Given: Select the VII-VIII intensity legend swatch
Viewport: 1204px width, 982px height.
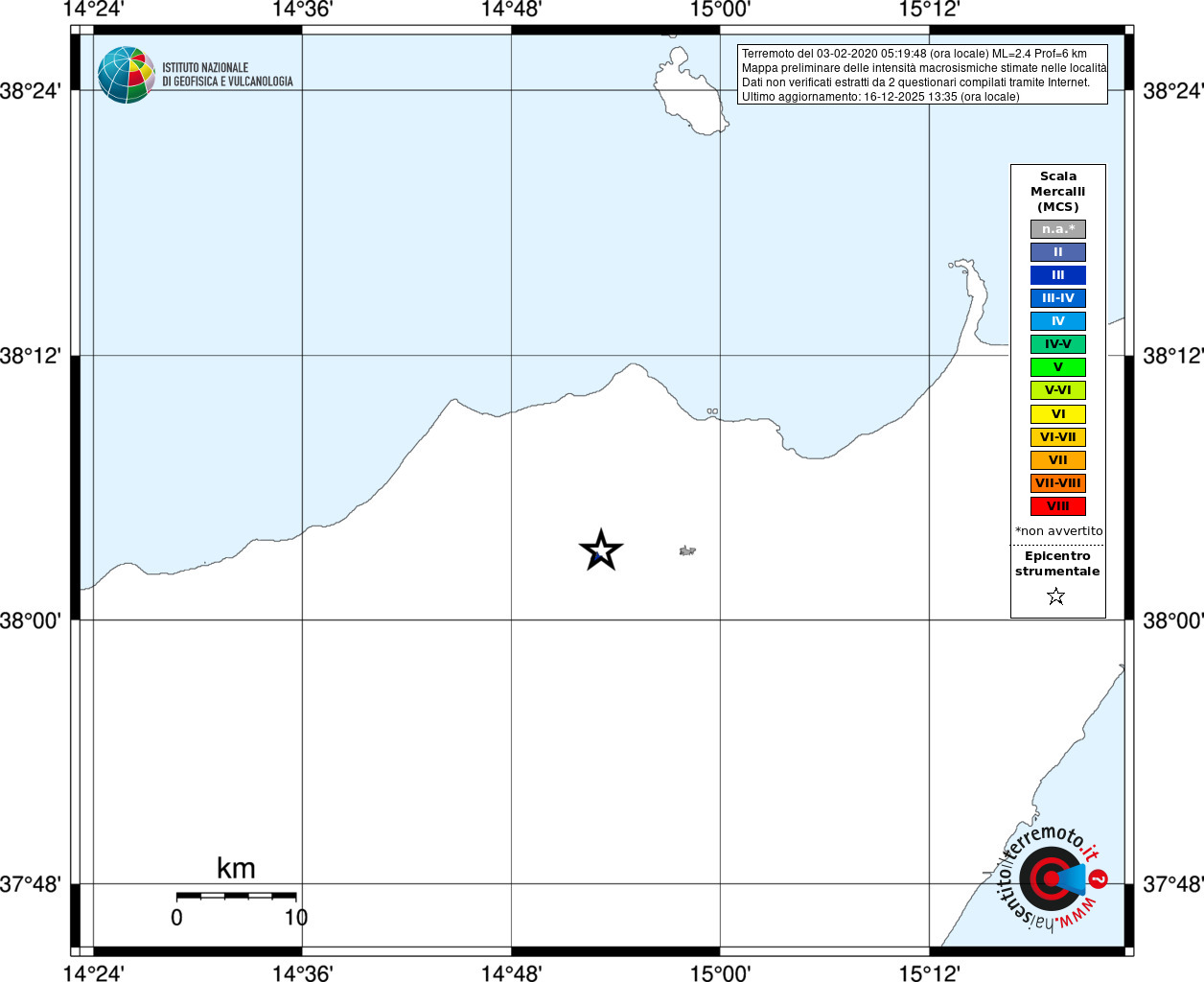Looking at the screenshot, I should [1058, 483].
